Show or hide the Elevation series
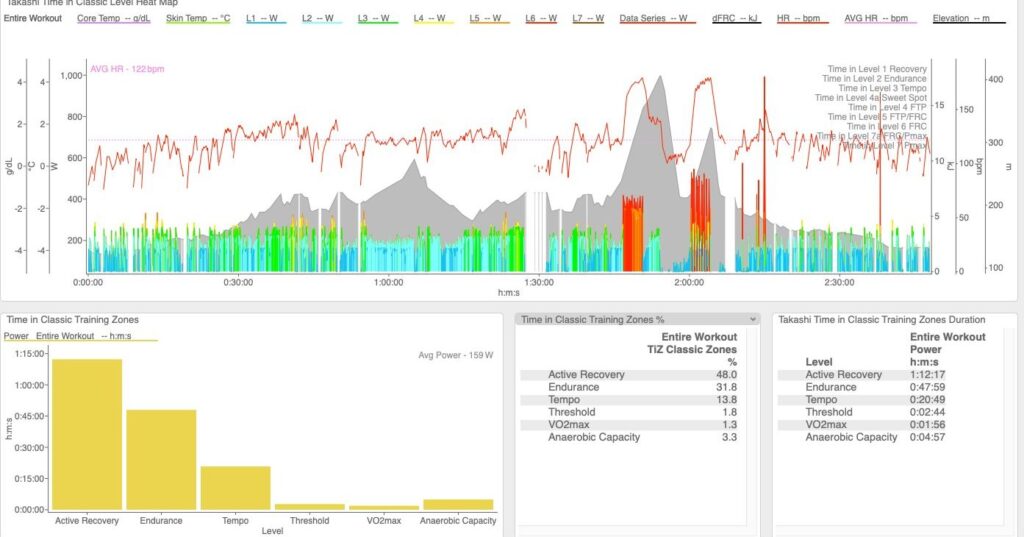Screen dimensions: 1024x537 (968, 18)
